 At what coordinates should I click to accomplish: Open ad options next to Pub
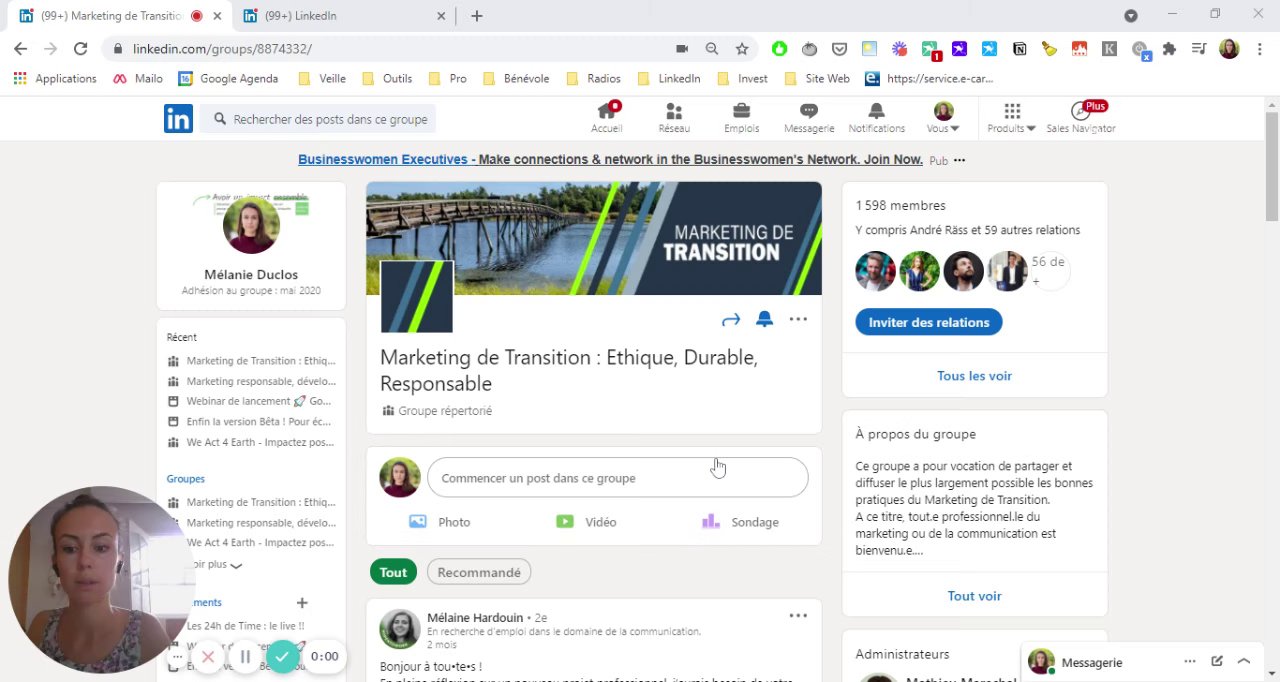pyautogui.click(x=959, y=160)
